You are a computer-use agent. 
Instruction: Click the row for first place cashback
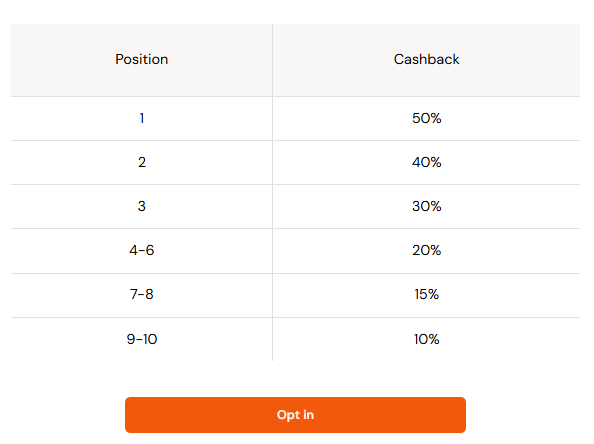[295, 119]
